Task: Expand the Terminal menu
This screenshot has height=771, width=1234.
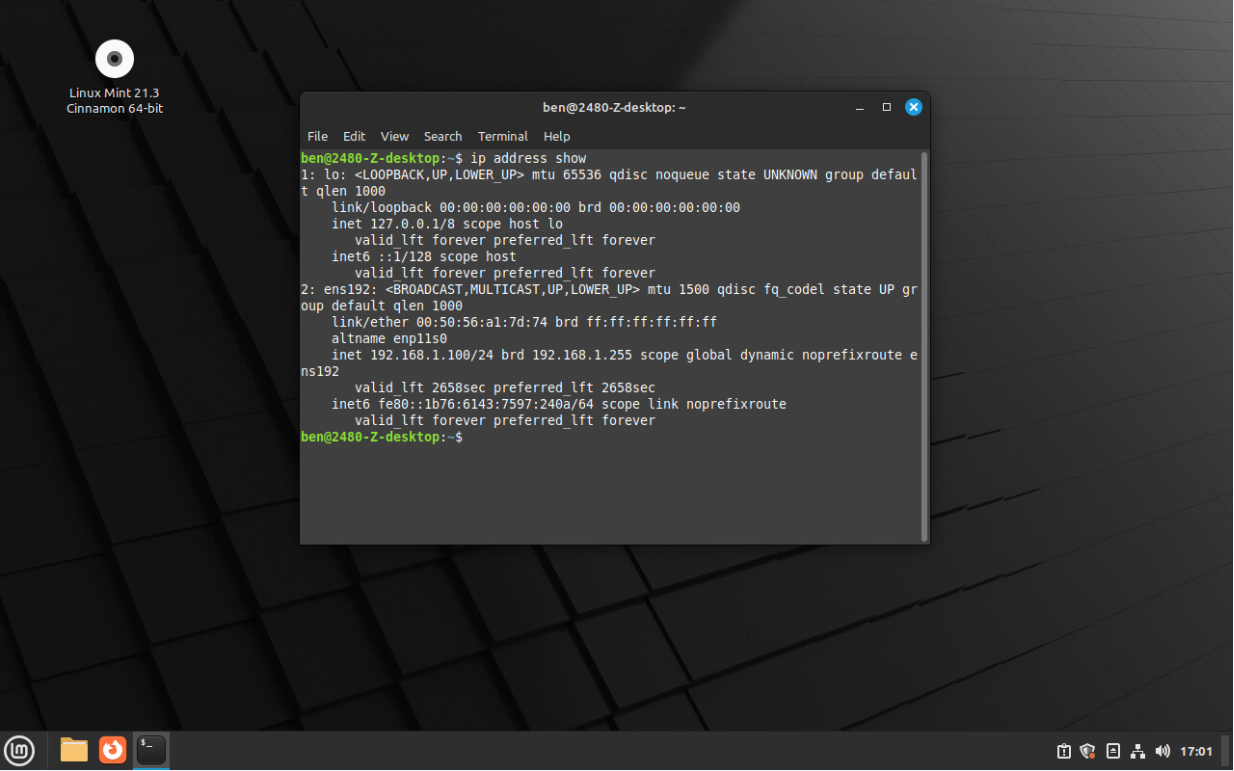Action: pyautogui.click(x=502, y=136)
